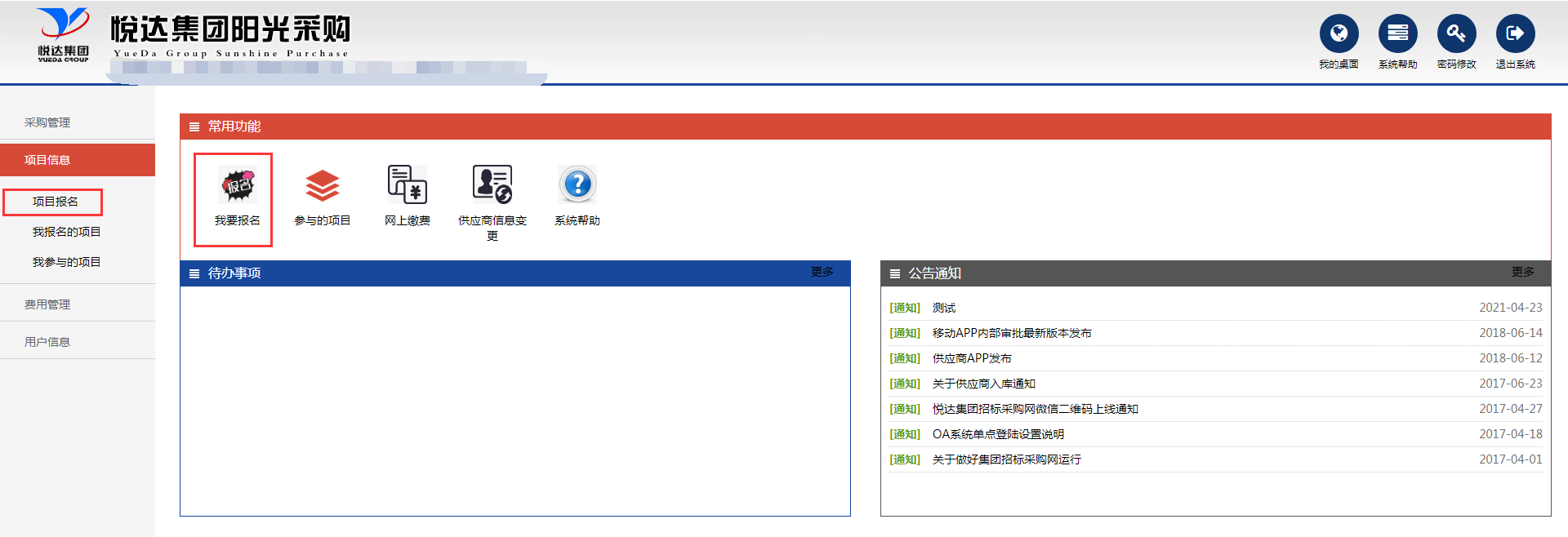1568x537 pixels.
Task: Open the 参与的项目 layers icon
Action: pos(323,186)
